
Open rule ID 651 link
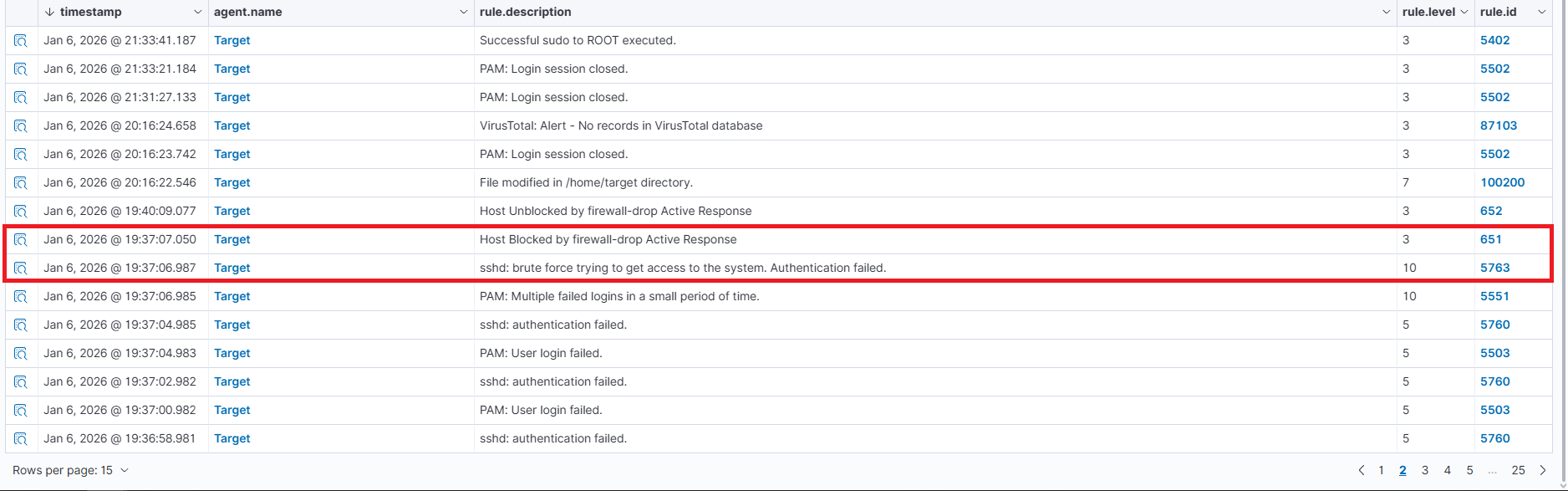(x=1491, y=239)
